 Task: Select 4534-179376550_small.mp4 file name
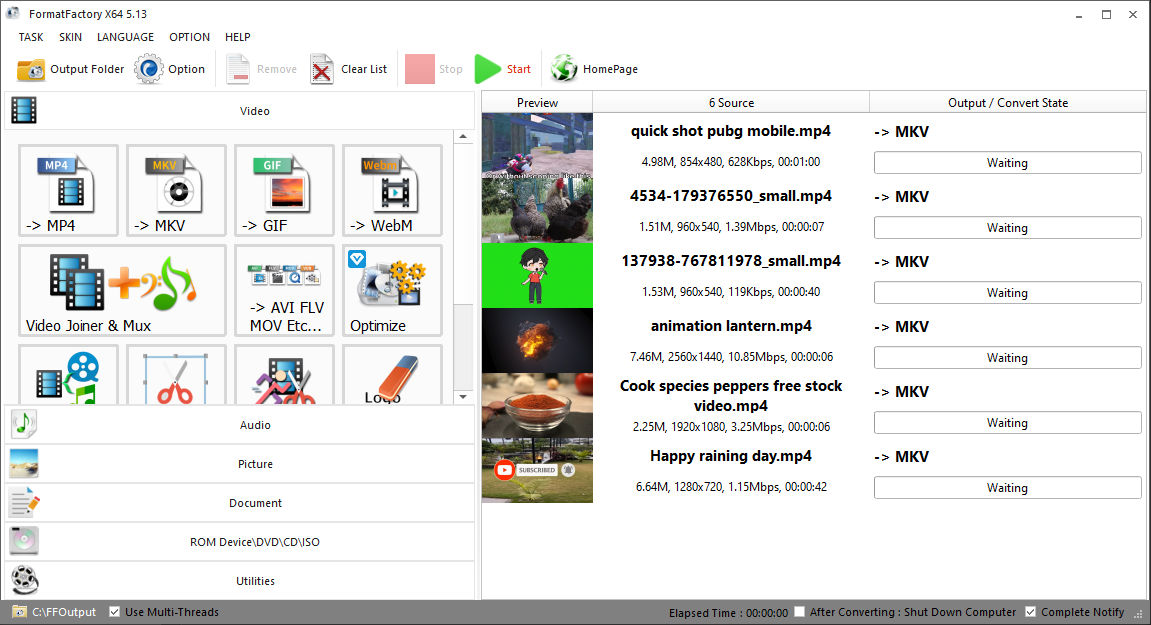(x=730, y=196)
